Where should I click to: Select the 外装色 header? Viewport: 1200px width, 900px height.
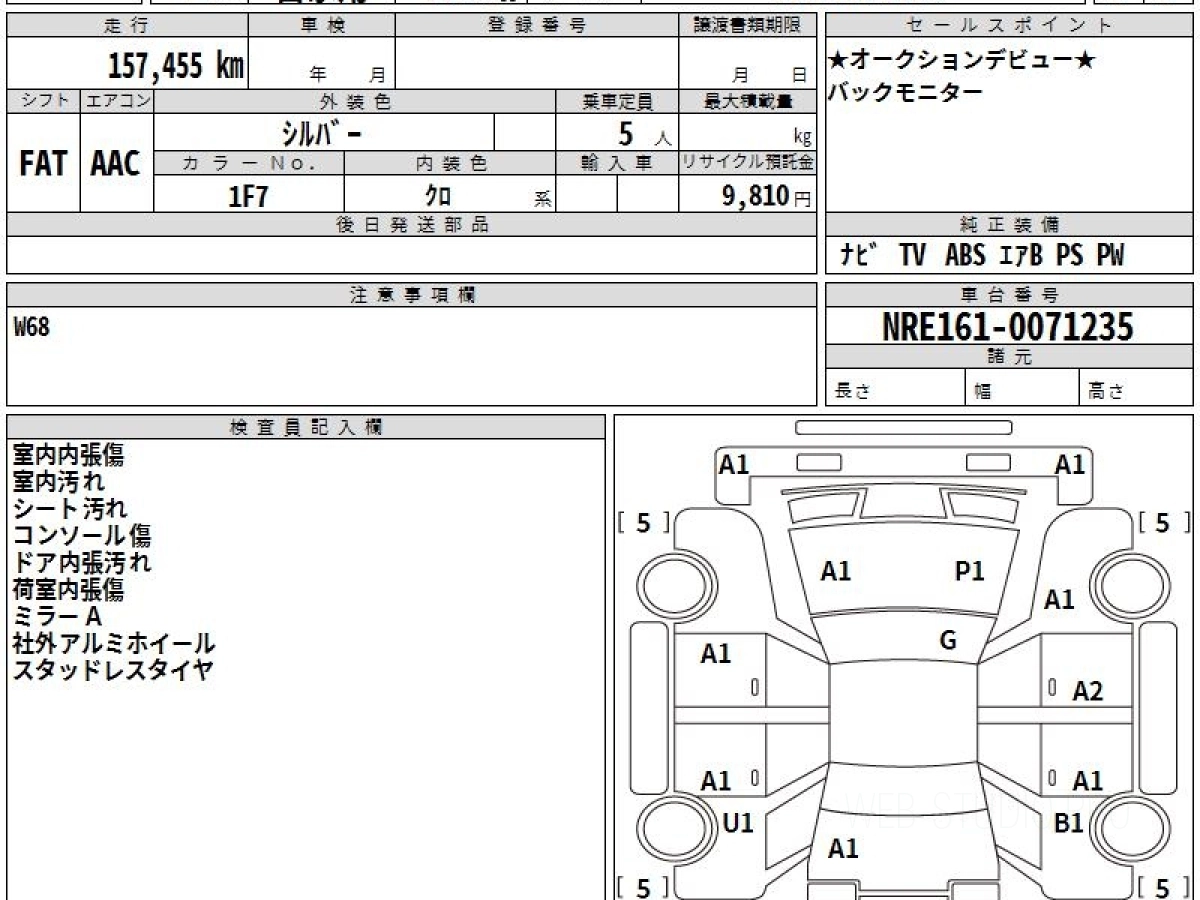point(355,101)
